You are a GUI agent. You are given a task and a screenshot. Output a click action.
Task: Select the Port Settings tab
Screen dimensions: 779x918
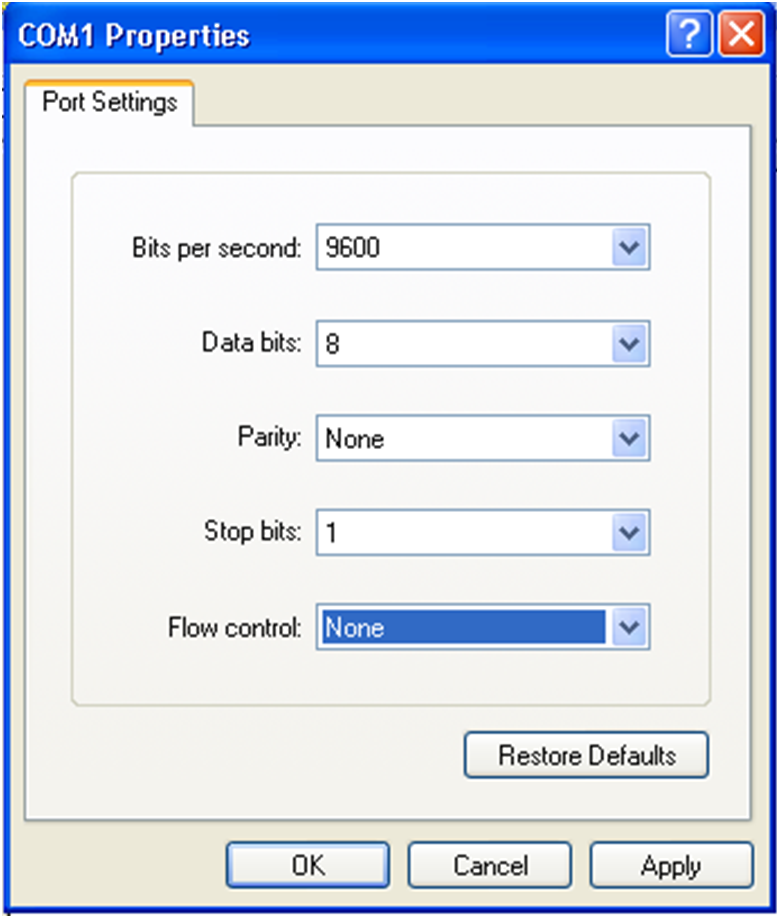coord(109,102)
